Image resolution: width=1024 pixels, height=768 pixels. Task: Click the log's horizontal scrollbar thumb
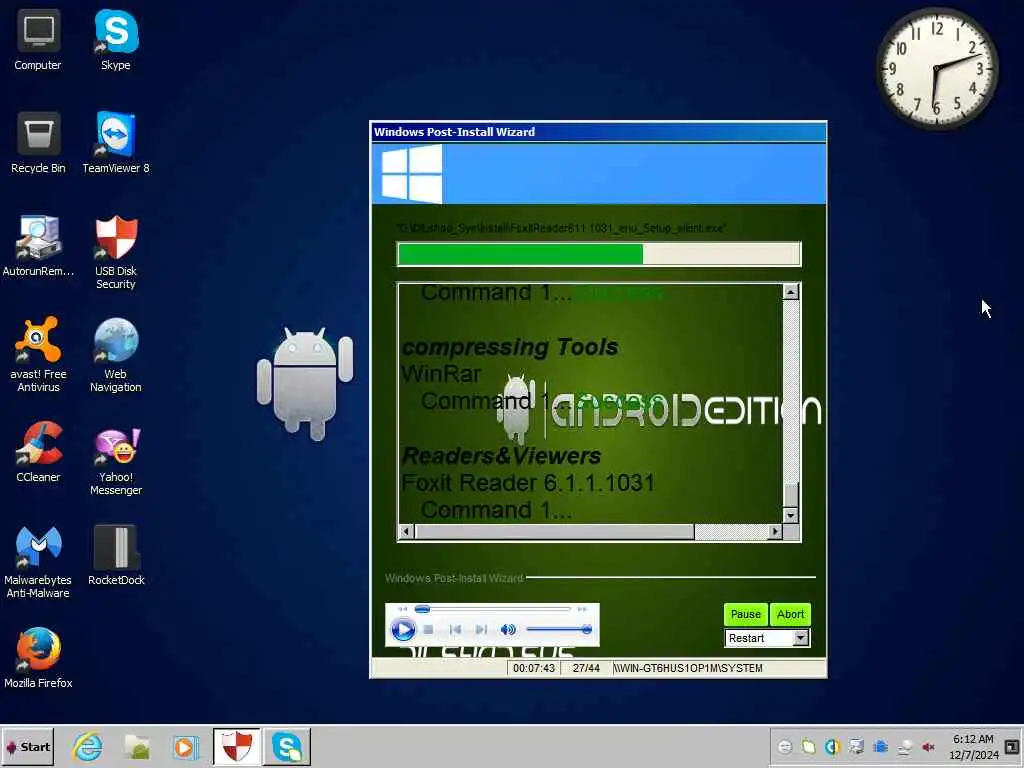point(554,532)
